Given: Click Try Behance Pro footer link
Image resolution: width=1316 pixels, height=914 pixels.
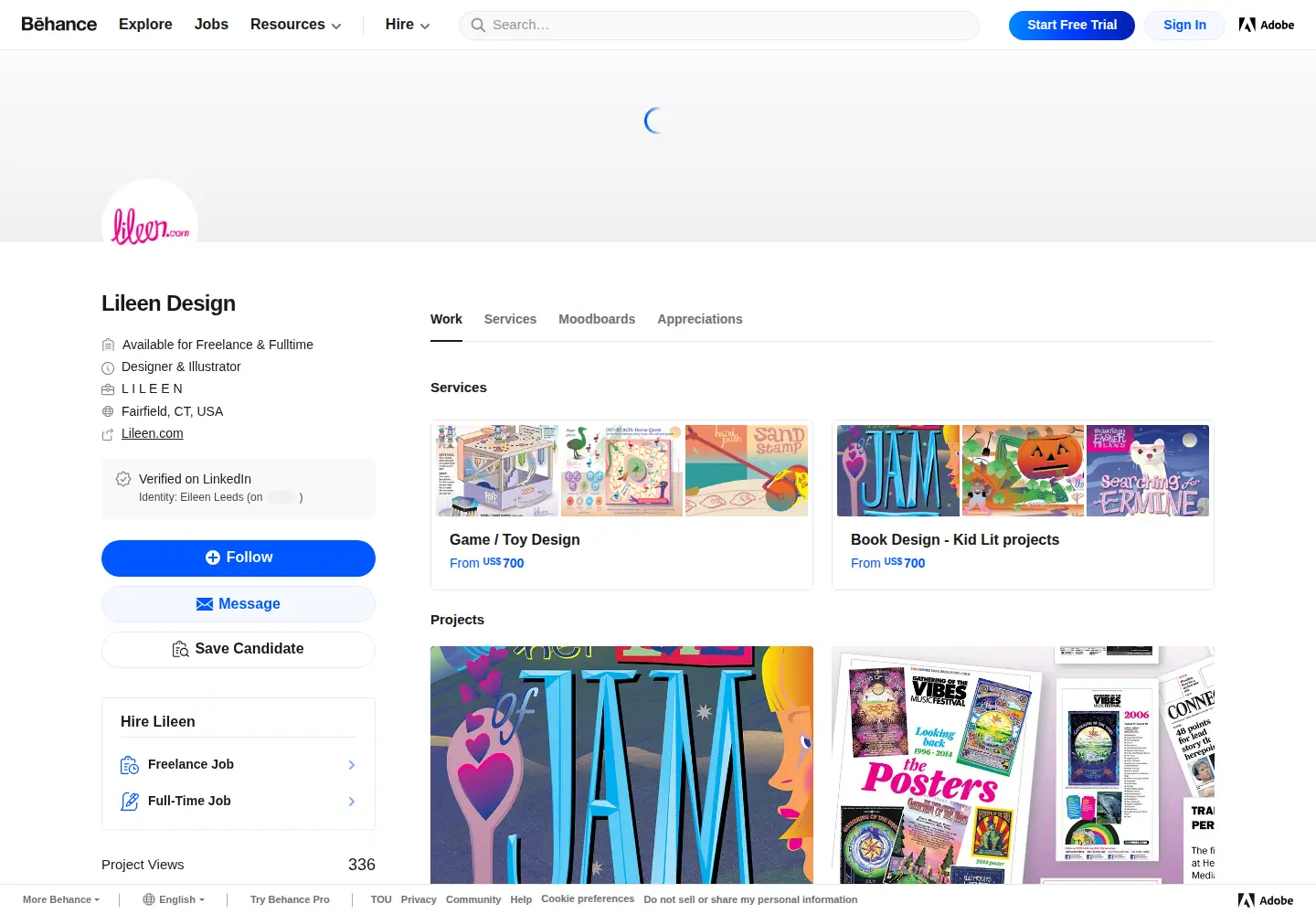Looking at the screenshot, I should click(x=290, y=899).
